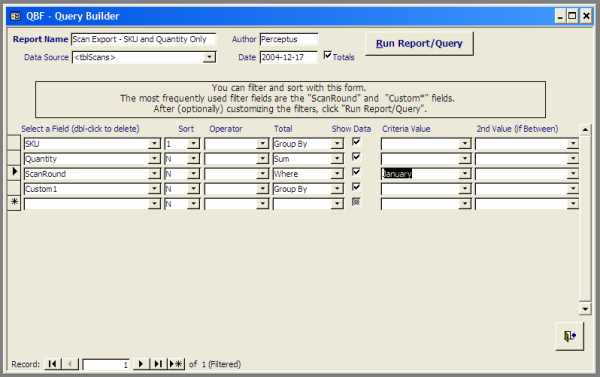
Task: Open Sort dropdown for Quantity row
Action: click(194, 158)
